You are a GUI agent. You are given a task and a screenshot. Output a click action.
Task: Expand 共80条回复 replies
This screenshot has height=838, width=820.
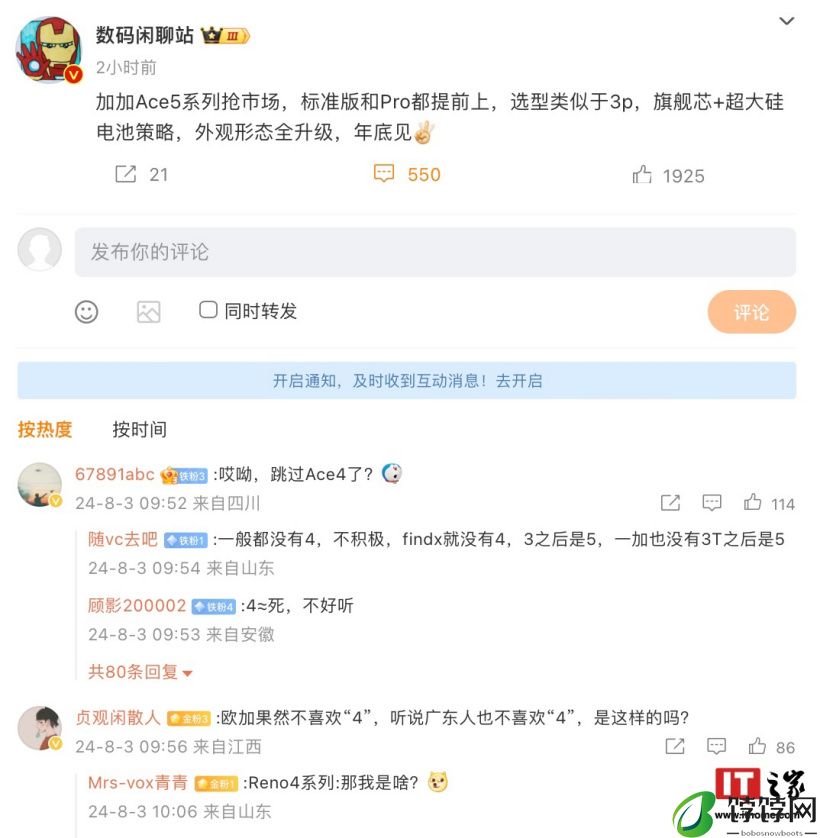point(140,672)
